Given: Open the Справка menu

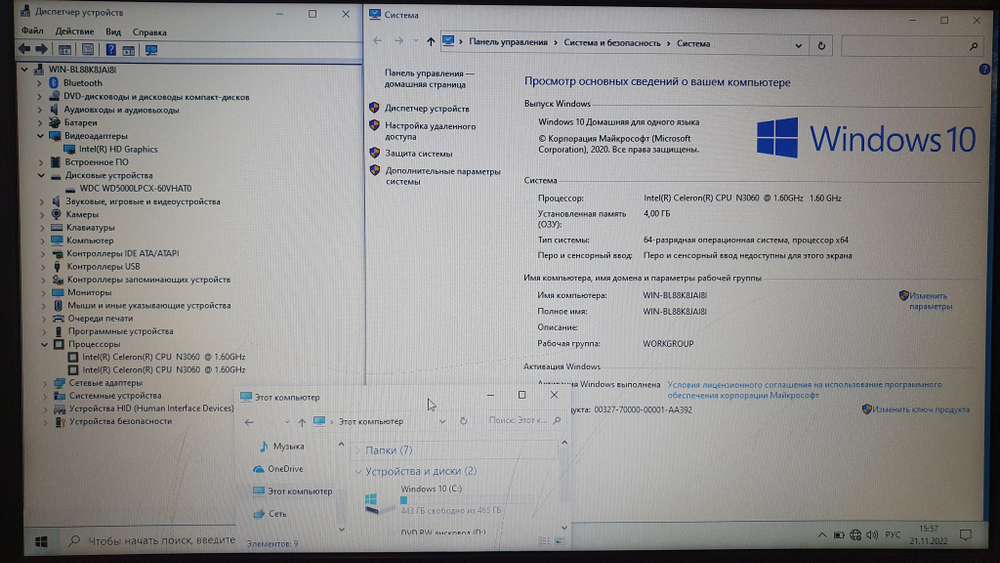Looking at the screenshot, I should point(149,32).
